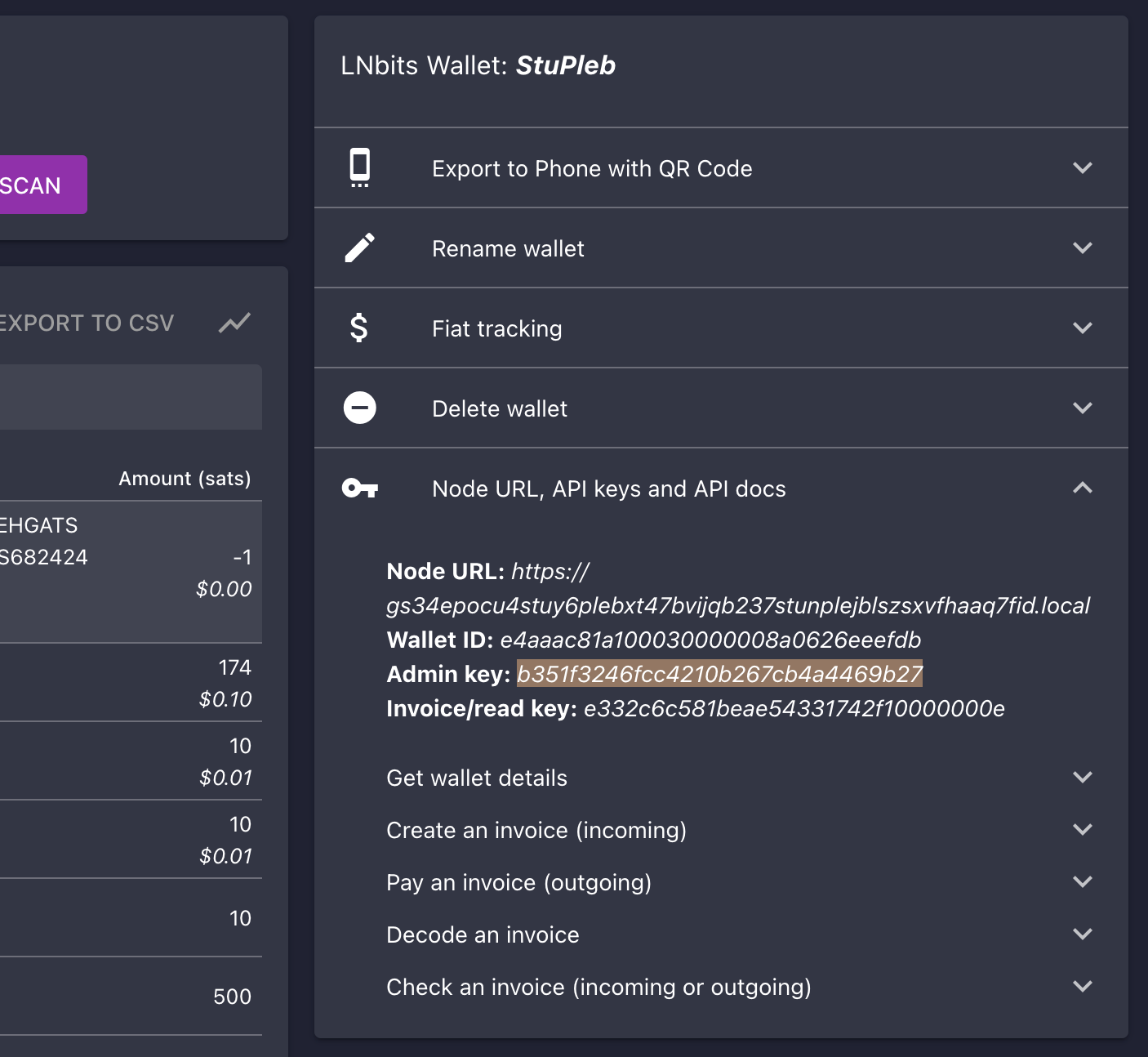Click the minus circle Delete wallet icon
The height and width of the screenshot is (1057, 1148).
click(x=359, y=408)
